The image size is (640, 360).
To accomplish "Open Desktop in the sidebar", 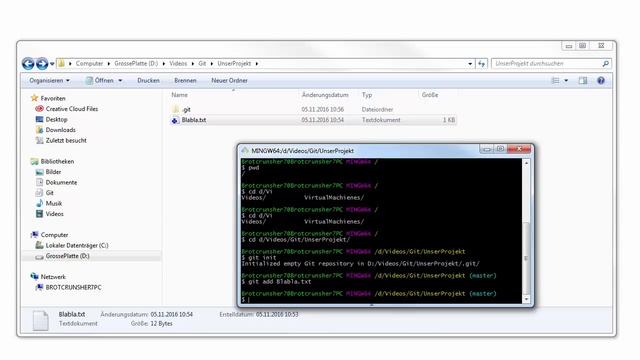I will tap(56, 120).
